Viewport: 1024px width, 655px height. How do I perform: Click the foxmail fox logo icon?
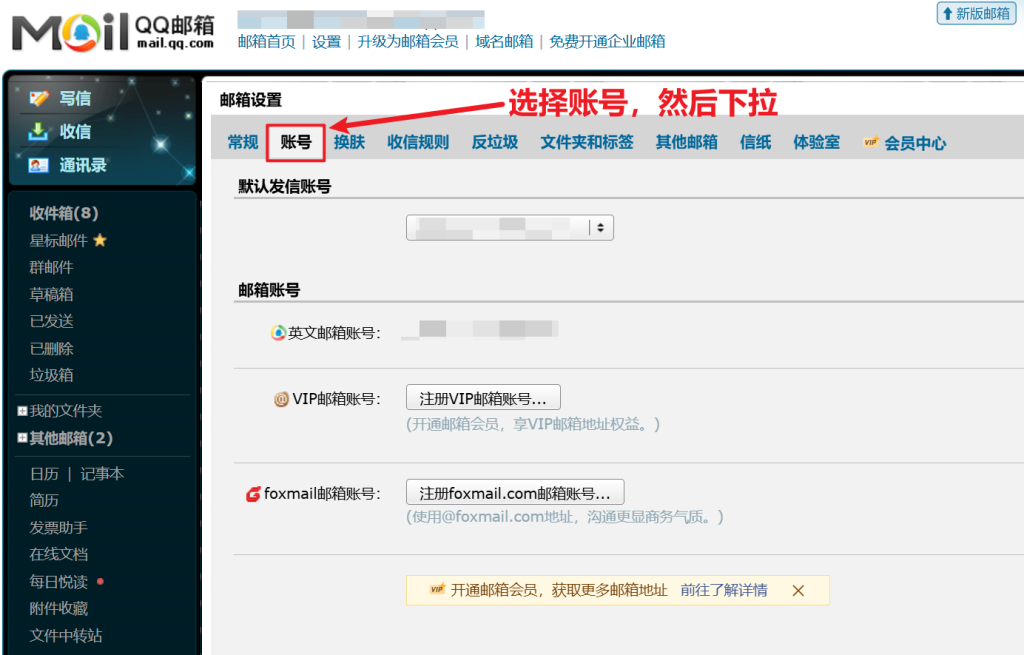tap(253, 494)
